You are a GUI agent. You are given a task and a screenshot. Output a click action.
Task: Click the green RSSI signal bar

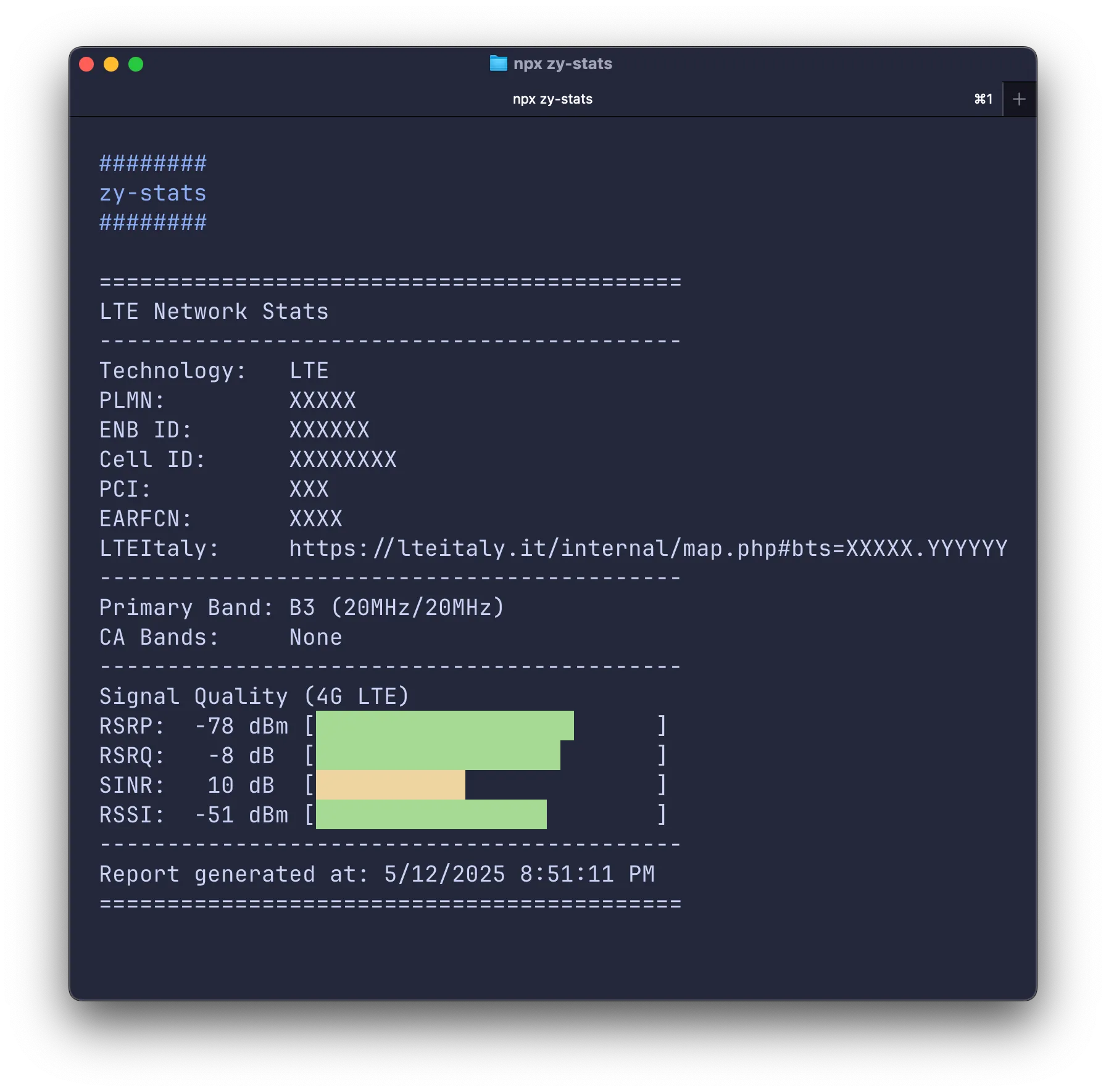[431, 814]
